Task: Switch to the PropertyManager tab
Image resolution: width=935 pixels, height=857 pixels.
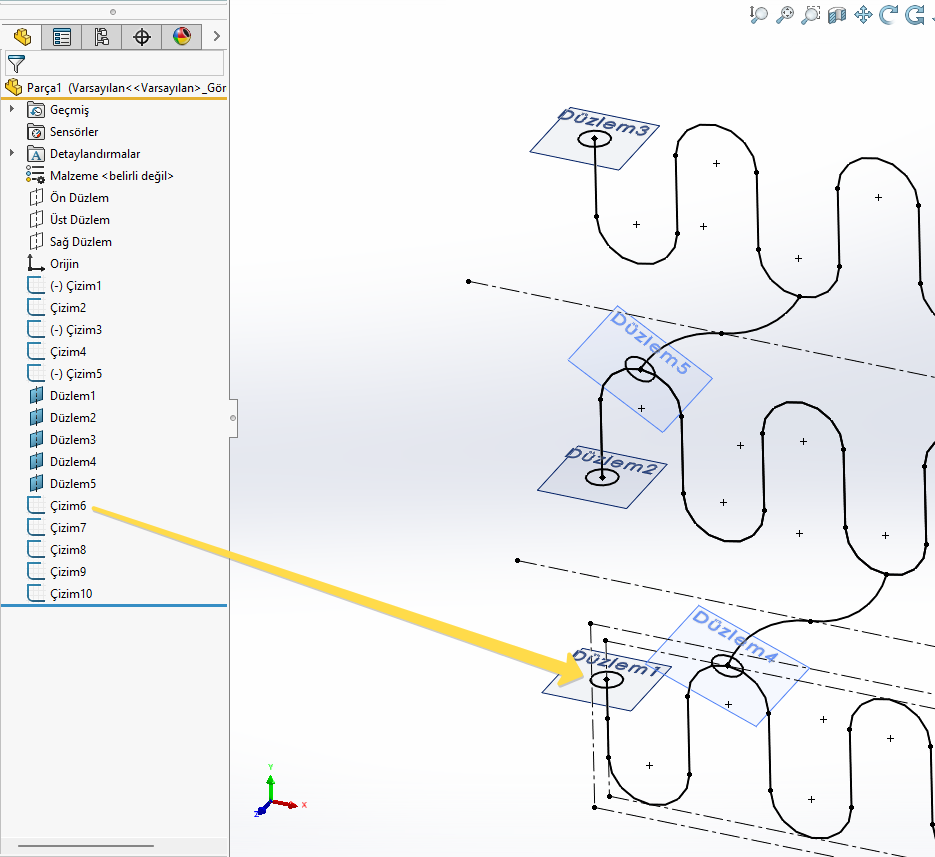Action: pyautogui.click(x=62, y=37)
